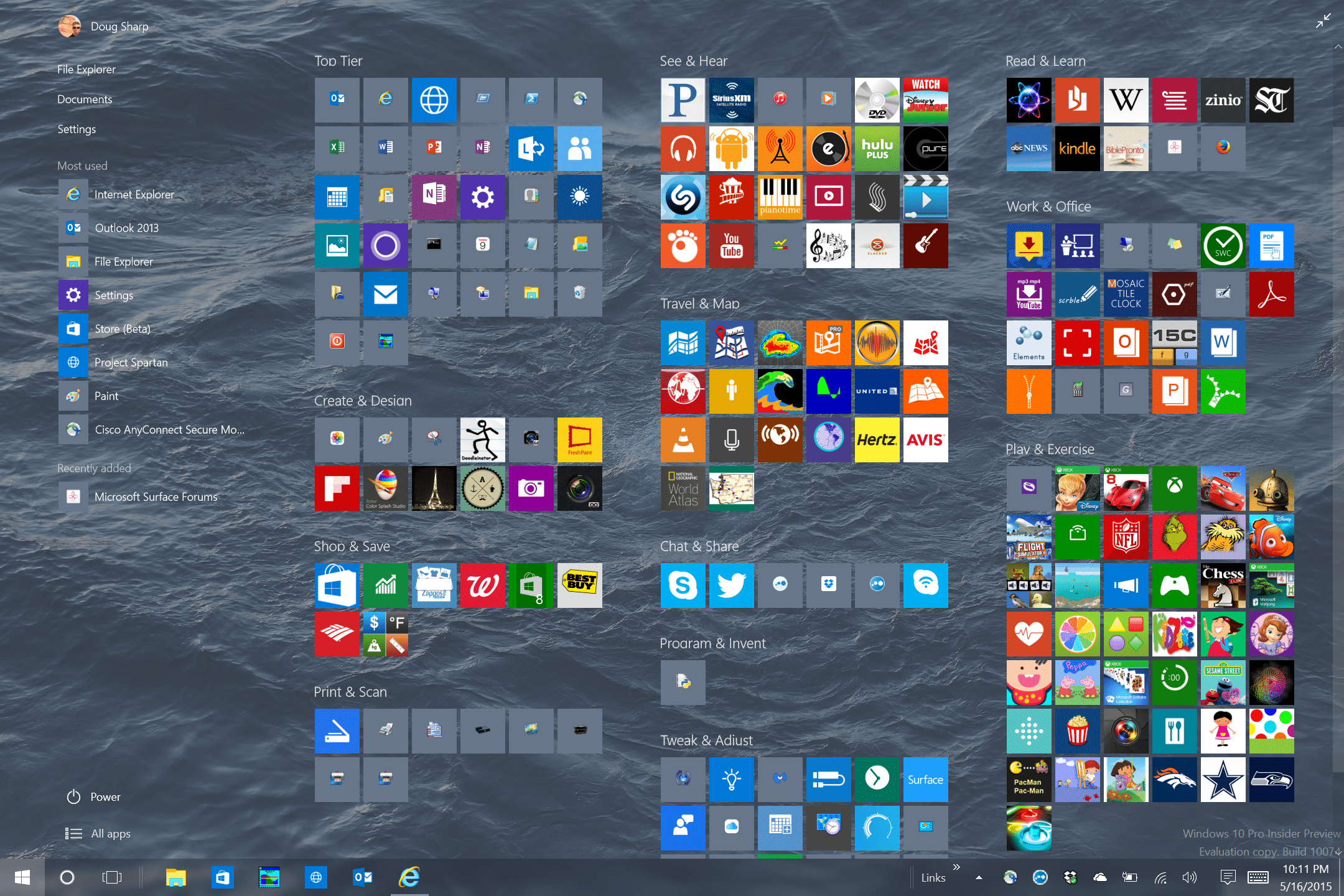Open the Watch Disney Junior tile
The width and height of the screenshot is (1344, 896).
tap(925, 100)
